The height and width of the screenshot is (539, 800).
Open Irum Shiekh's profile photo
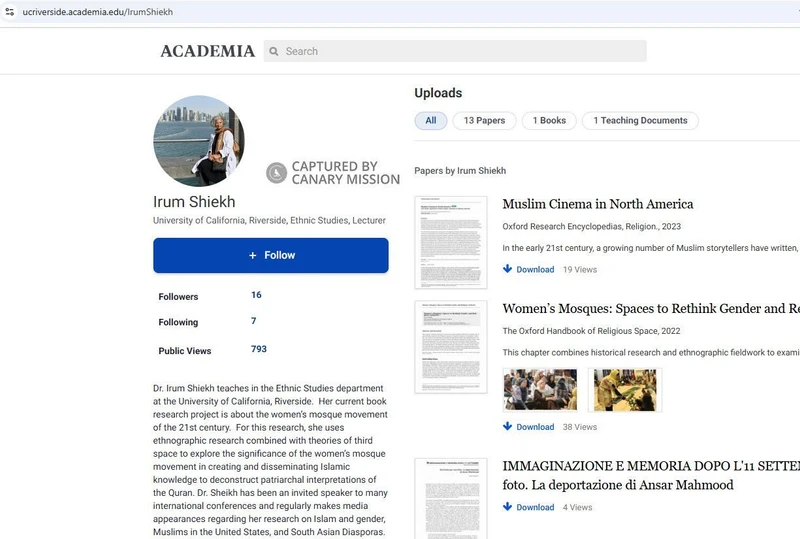[199, 141]
